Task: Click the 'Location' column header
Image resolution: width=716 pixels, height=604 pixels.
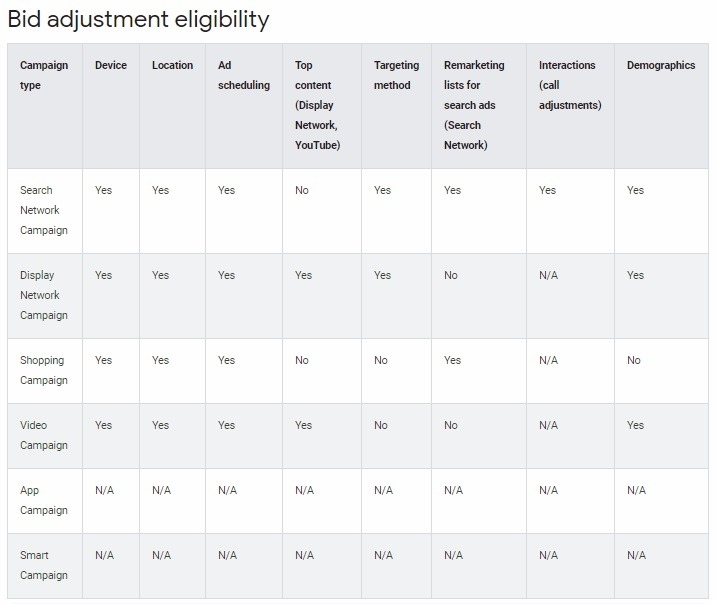Action: coord(172,65)
